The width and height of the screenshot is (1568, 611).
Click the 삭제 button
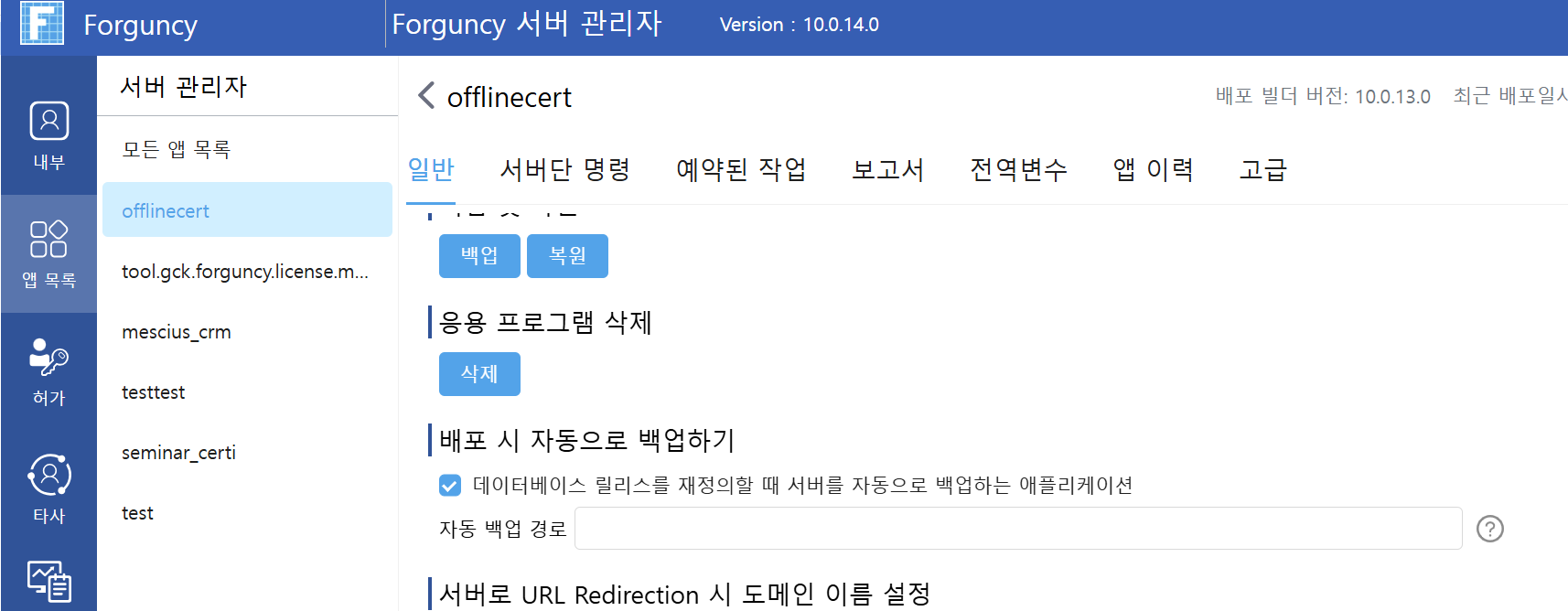479,374
